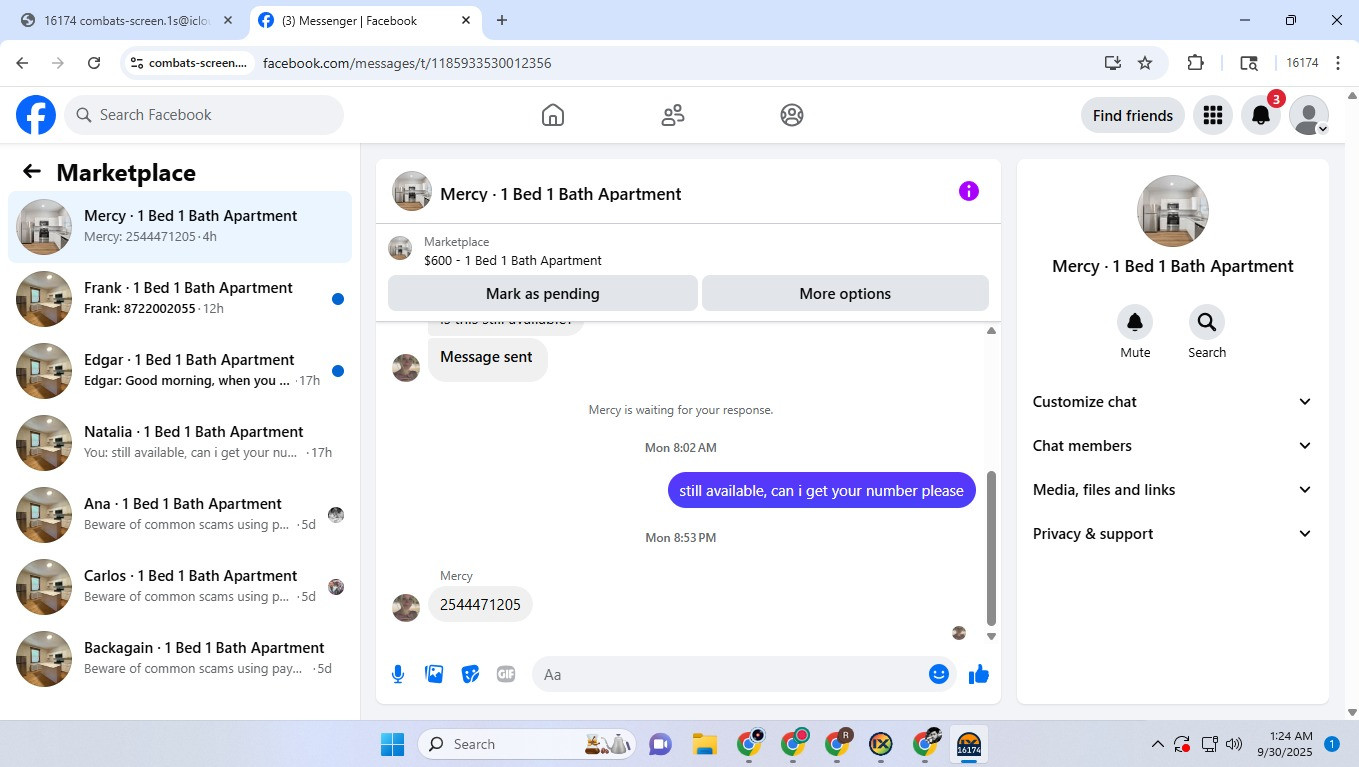This screenshot has height=767, width=1359.
Task: Select the Messenger | Facebook tab
Action: pos(364,20)
